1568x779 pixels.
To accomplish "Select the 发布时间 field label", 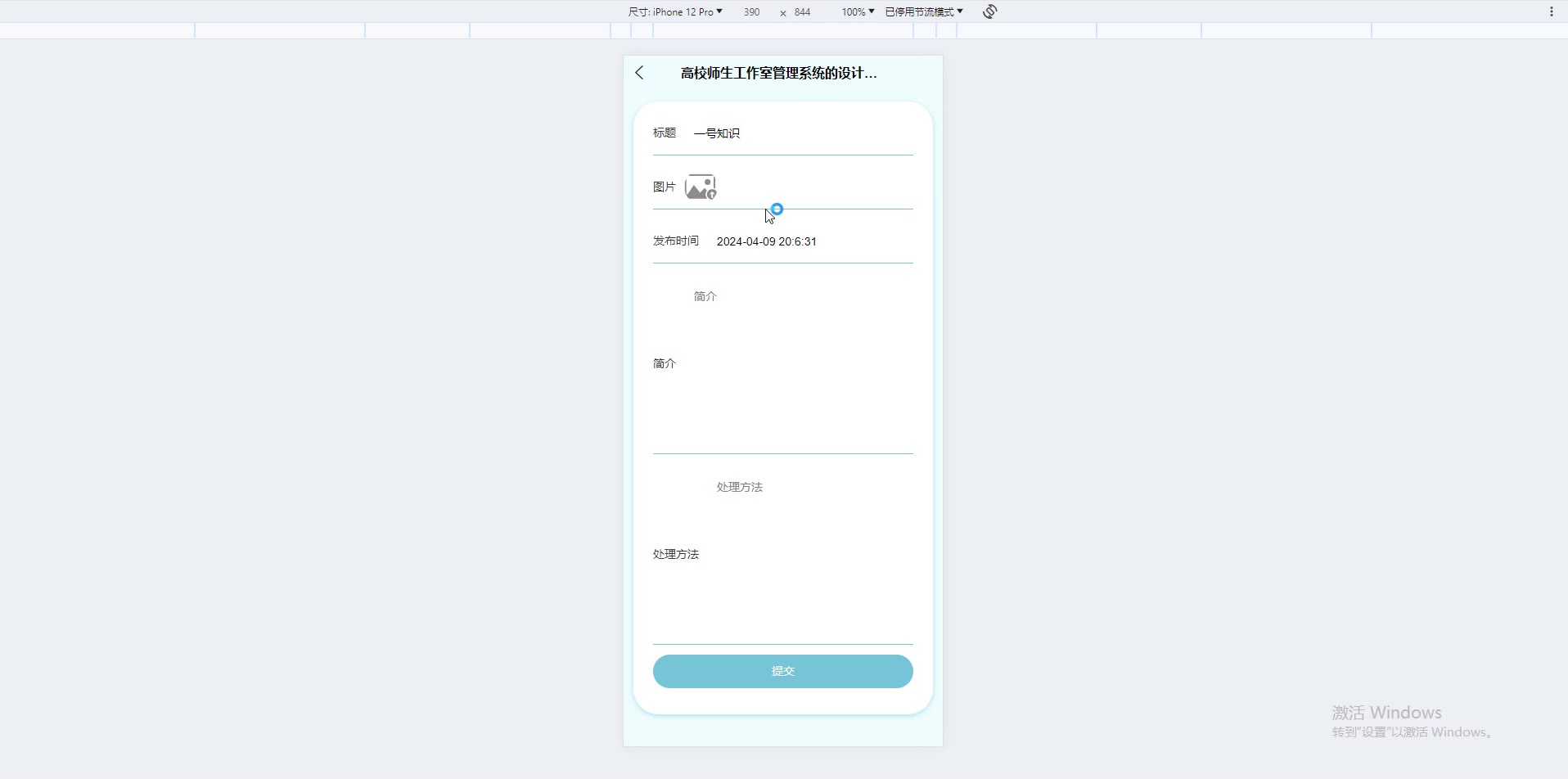I will (676, 241).
